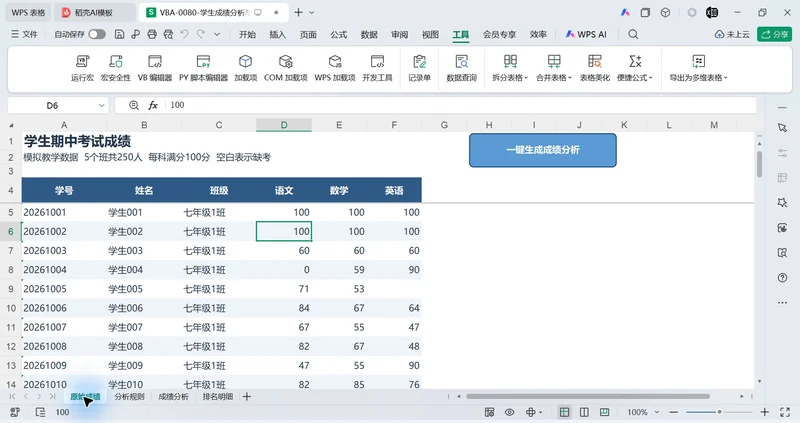Image resolution: width=800 pixels, height=423 pixels.
Task: Click the zoom in plus button
Action: tap(764, 412)
